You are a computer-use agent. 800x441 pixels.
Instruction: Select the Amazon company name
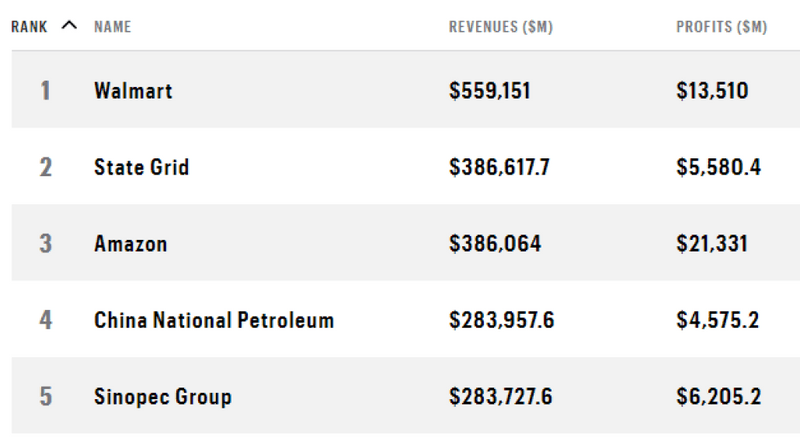tap(130, 244)
